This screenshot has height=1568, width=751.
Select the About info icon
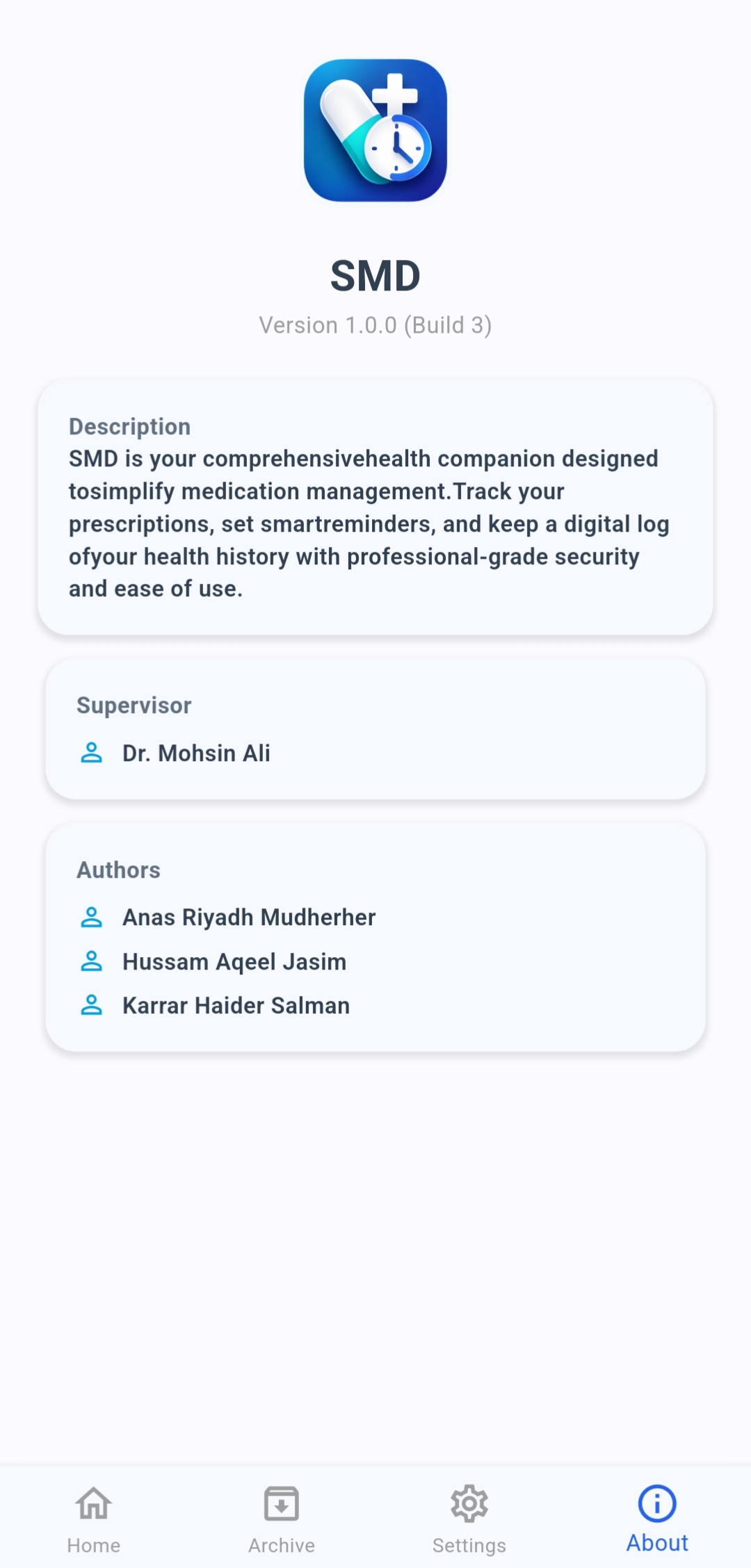click(x=657, y=1503)
